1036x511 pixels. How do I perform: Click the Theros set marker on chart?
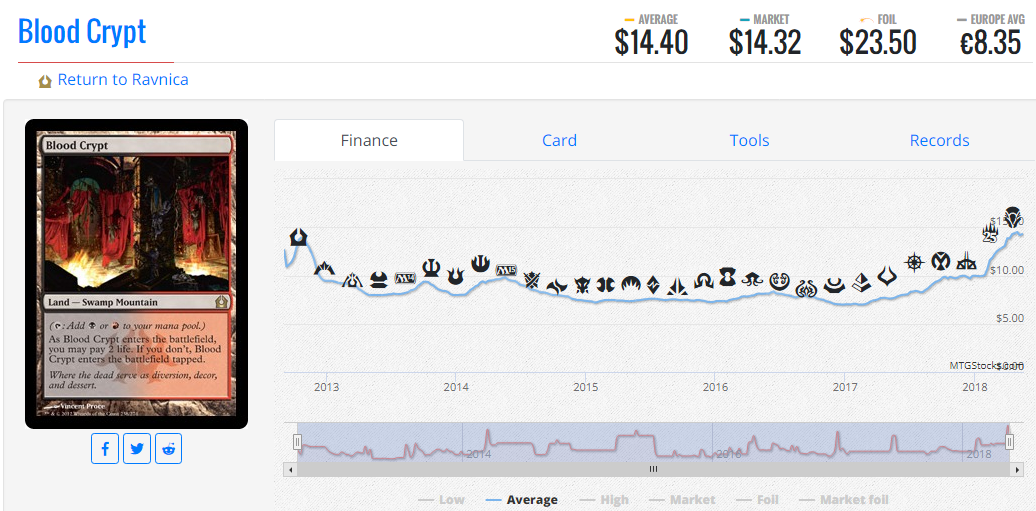pos(431,266)
